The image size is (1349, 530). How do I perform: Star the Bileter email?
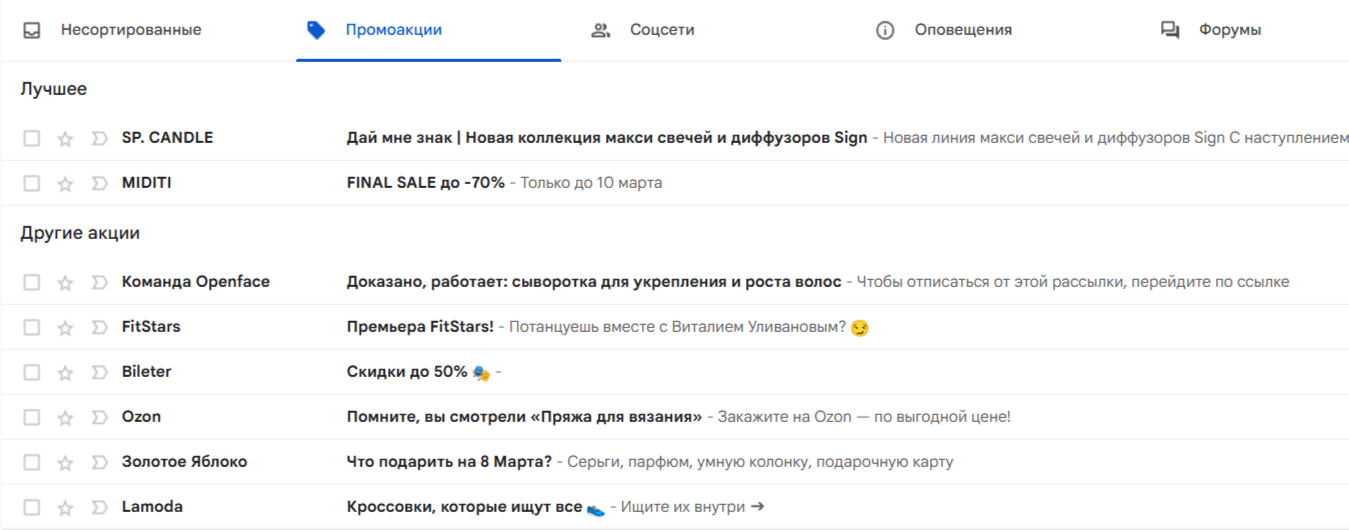click(x=65, y=373)
